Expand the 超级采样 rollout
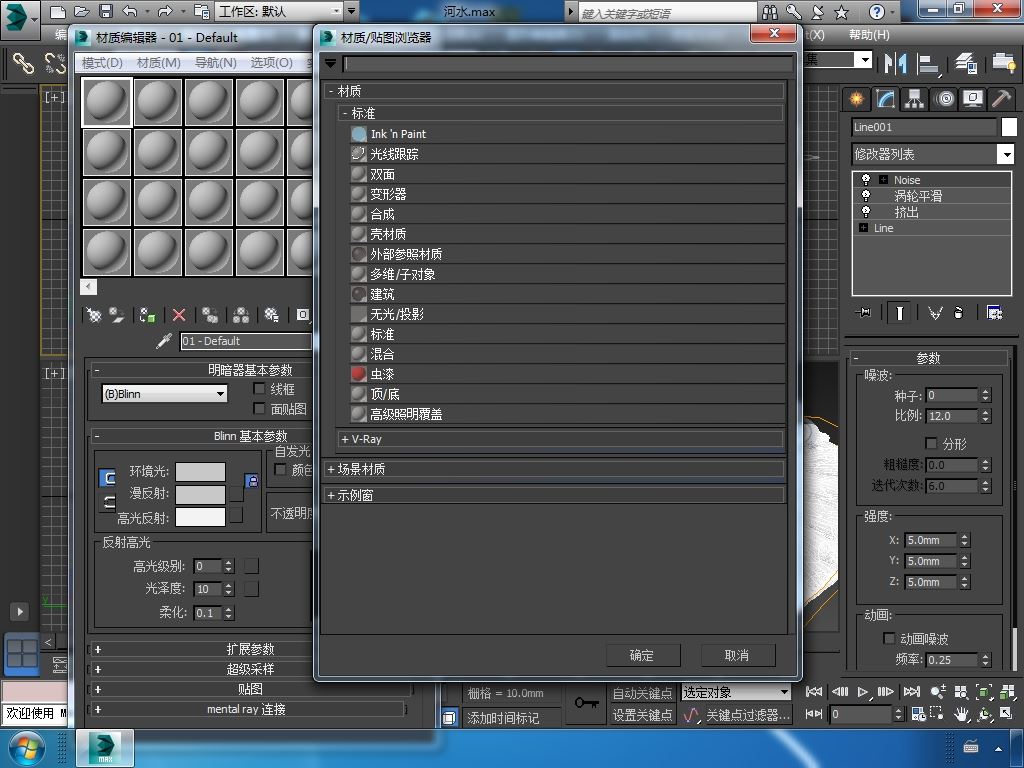This screenshot has width=1024, height=768. 249,669
